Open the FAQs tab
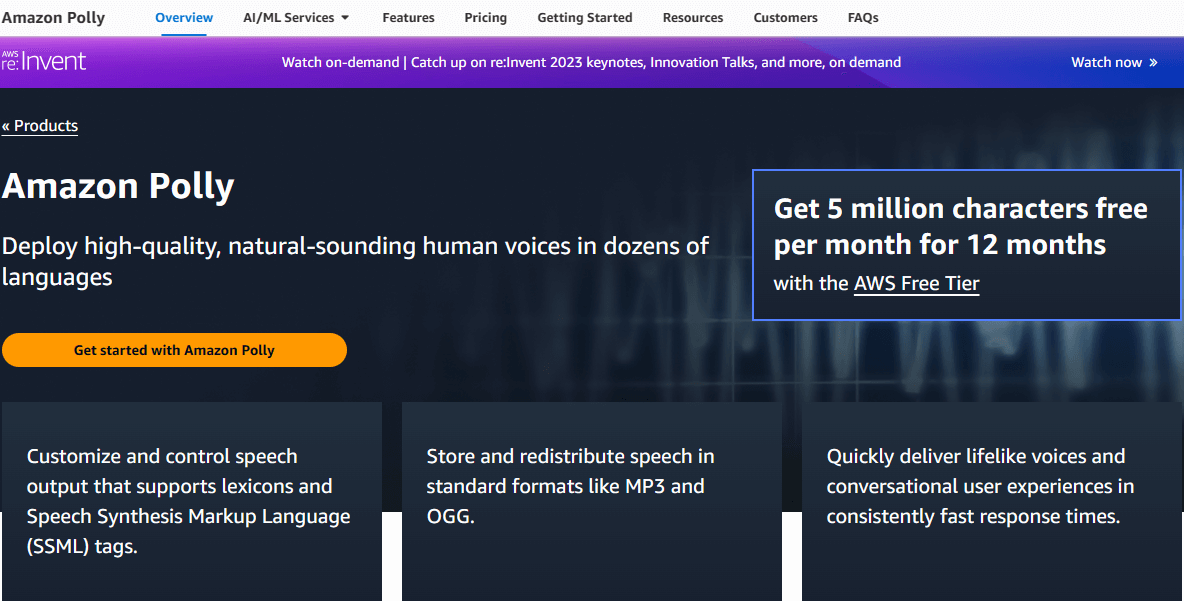 tap(863, 17)
